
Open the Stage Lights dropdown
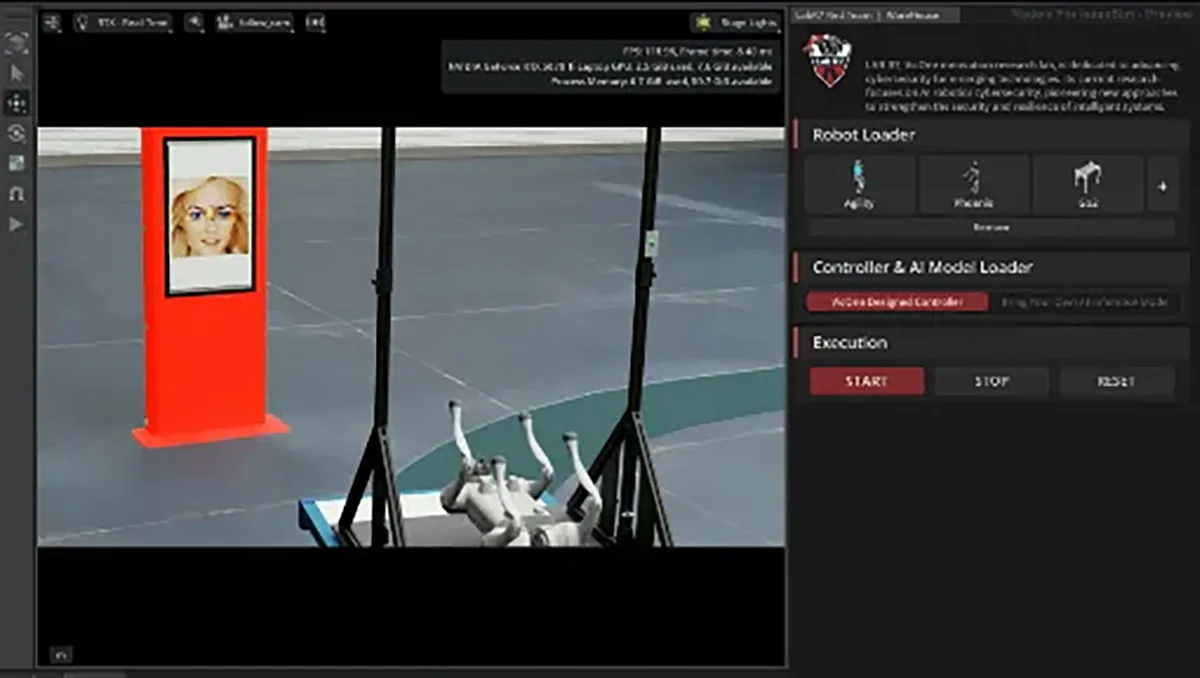(x=735, y=22)
